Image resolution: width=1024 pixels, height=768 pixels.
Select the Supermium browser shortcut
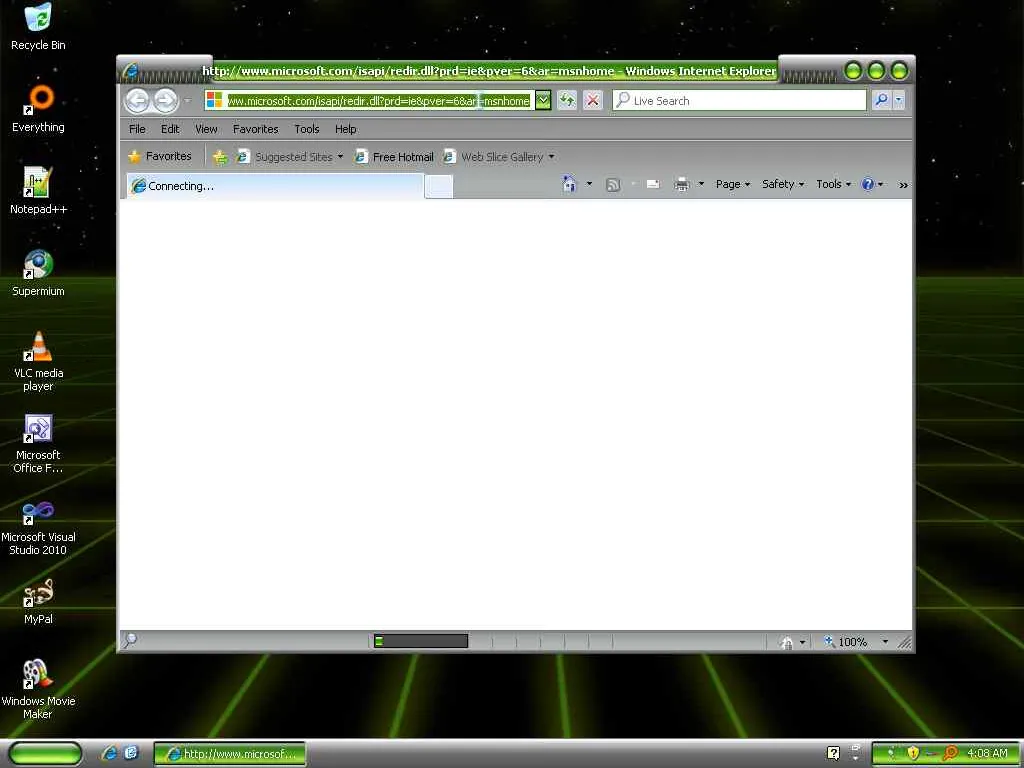click(x=38, y=273)
